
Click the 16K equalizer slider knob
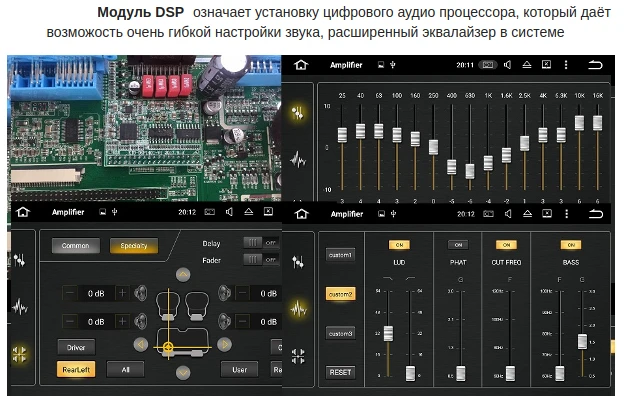pyautogui.click(x=597, y=123)
